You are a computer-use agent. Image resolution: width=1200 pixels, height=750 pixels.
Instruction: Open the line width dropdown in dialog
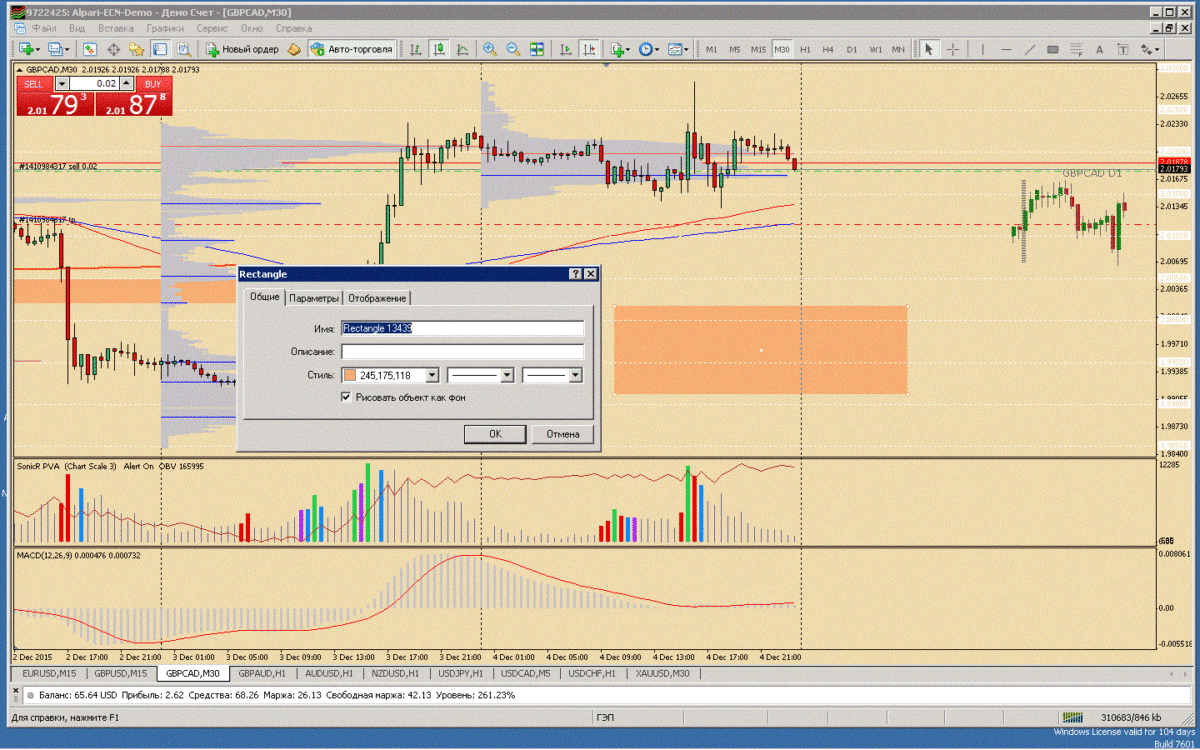coord(574,375)
